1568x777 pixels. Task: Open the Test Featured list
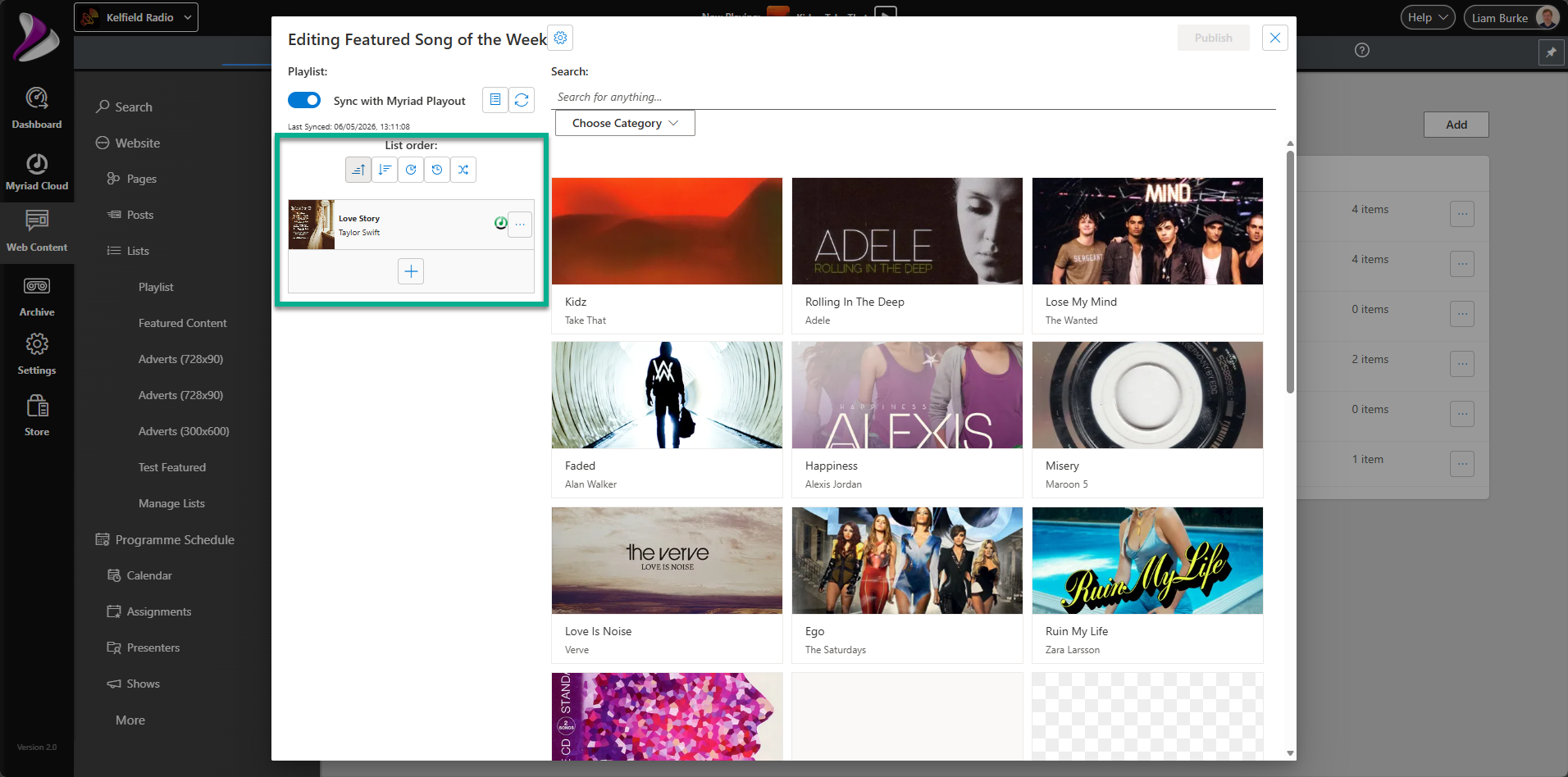pos(172,467)
